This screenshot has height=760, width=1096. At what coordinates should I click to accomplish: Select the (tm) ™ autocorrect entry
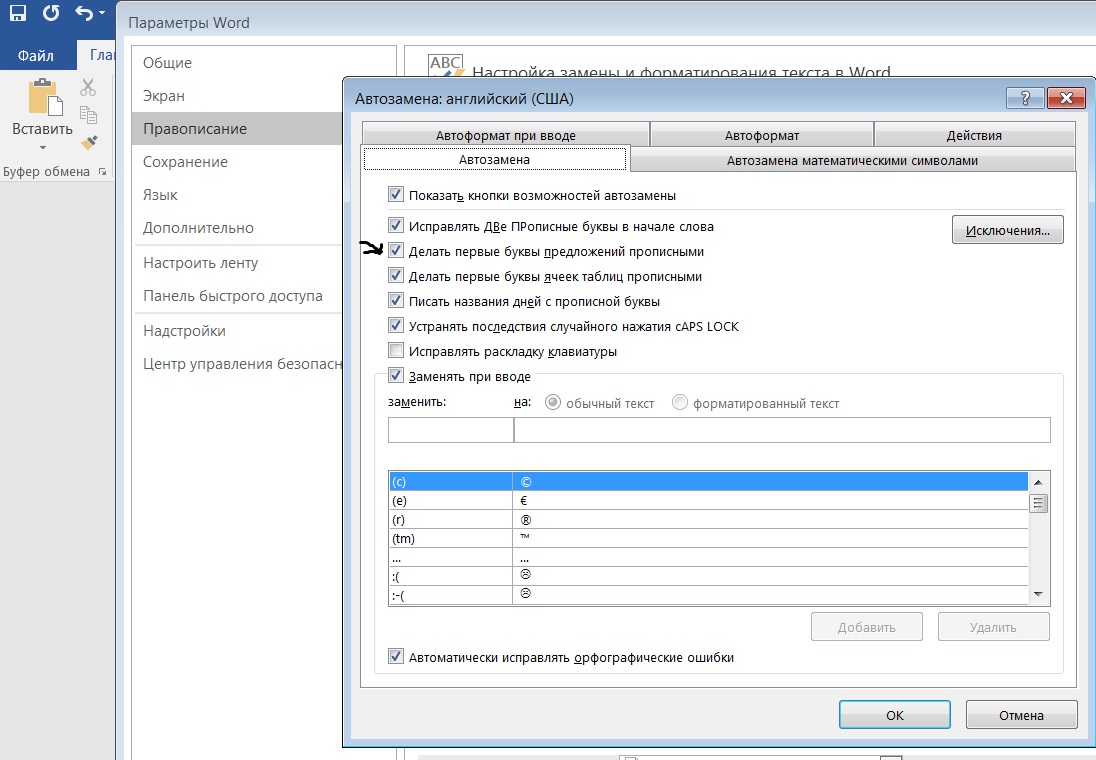pos(708,538)
